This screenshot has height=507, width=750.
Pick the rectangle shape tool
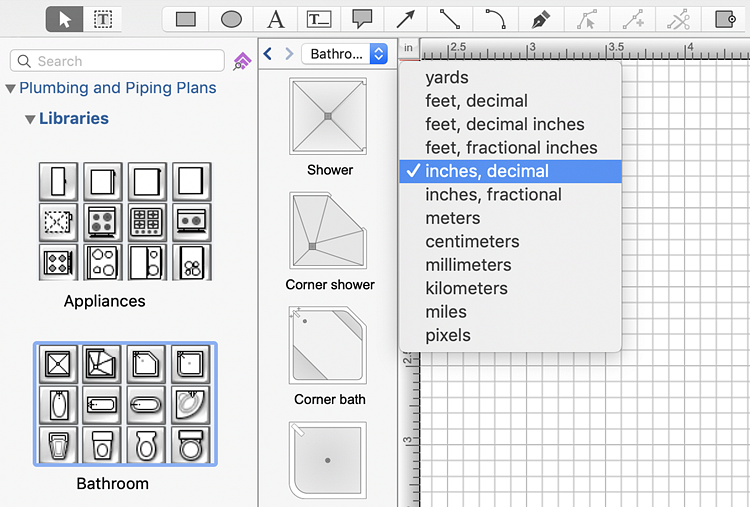[x=185, y=18]
